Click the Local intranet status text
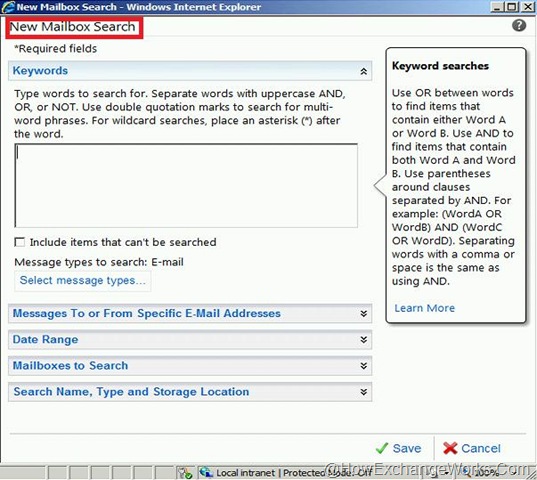Image resolution: width=537 pixels, height=480 pixels. [x=245, y=473]
